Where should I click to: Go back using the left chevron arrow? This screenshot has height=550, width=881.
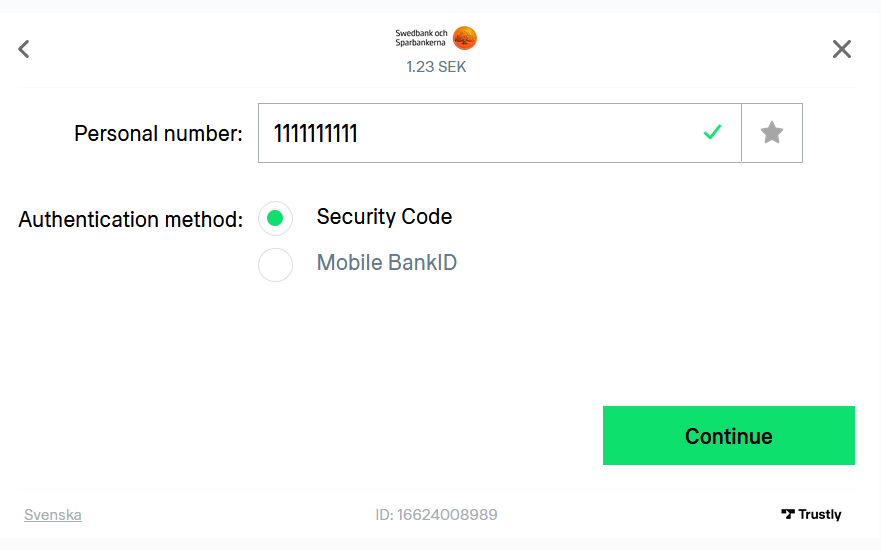(24, 49)
